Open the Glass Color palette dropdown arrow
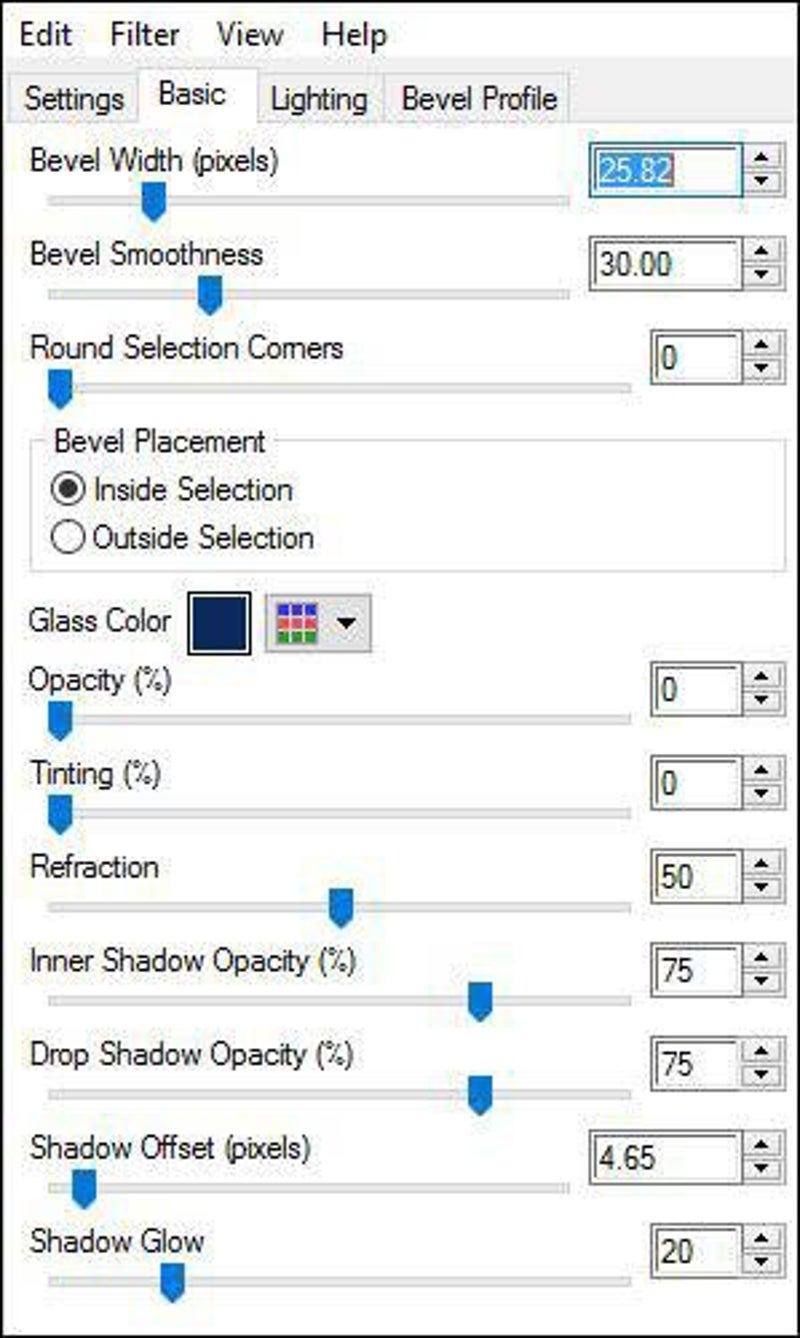 tap(346, 624)
